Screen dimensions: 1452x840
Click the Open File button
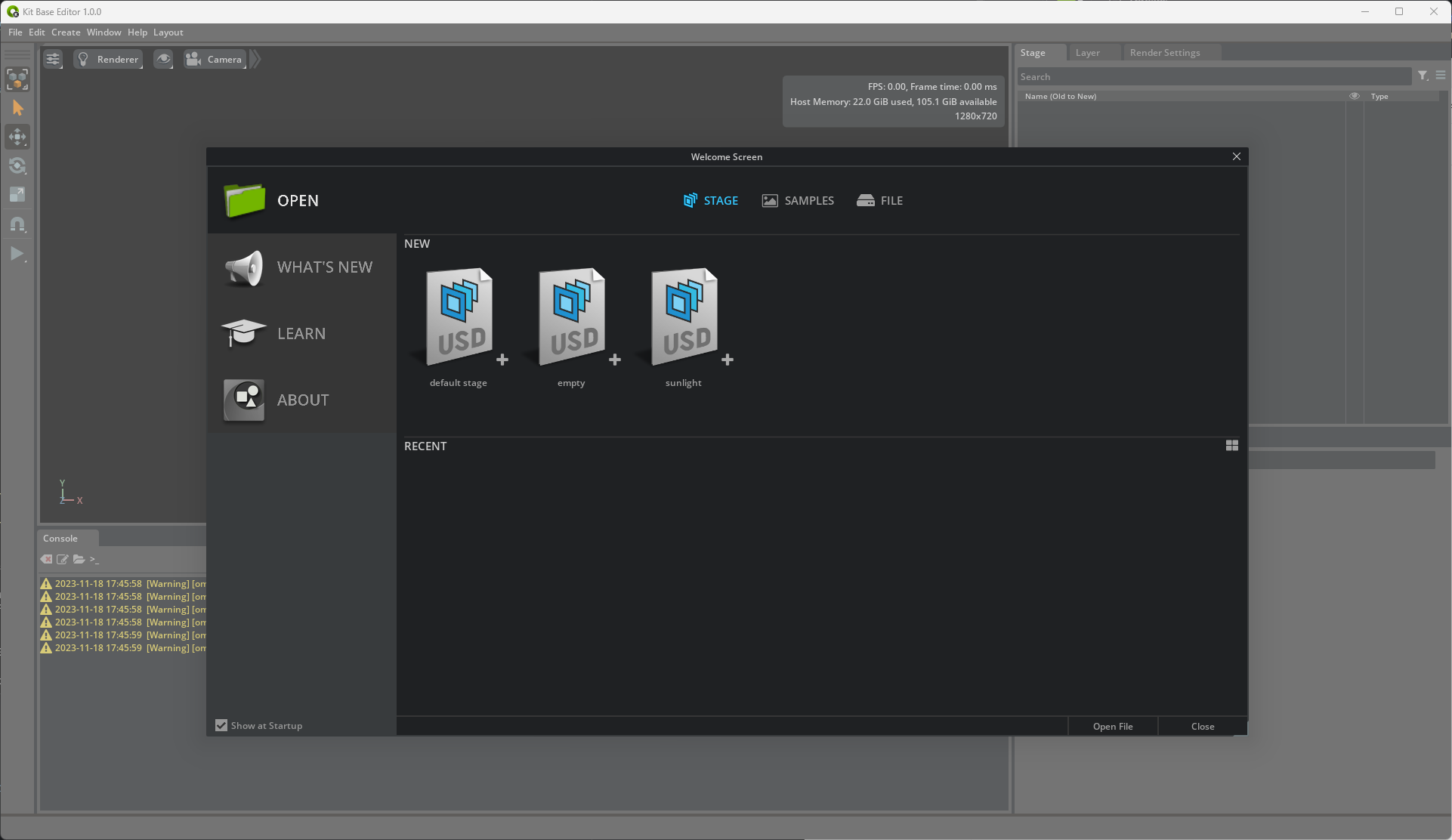[x=1112, y=726]
